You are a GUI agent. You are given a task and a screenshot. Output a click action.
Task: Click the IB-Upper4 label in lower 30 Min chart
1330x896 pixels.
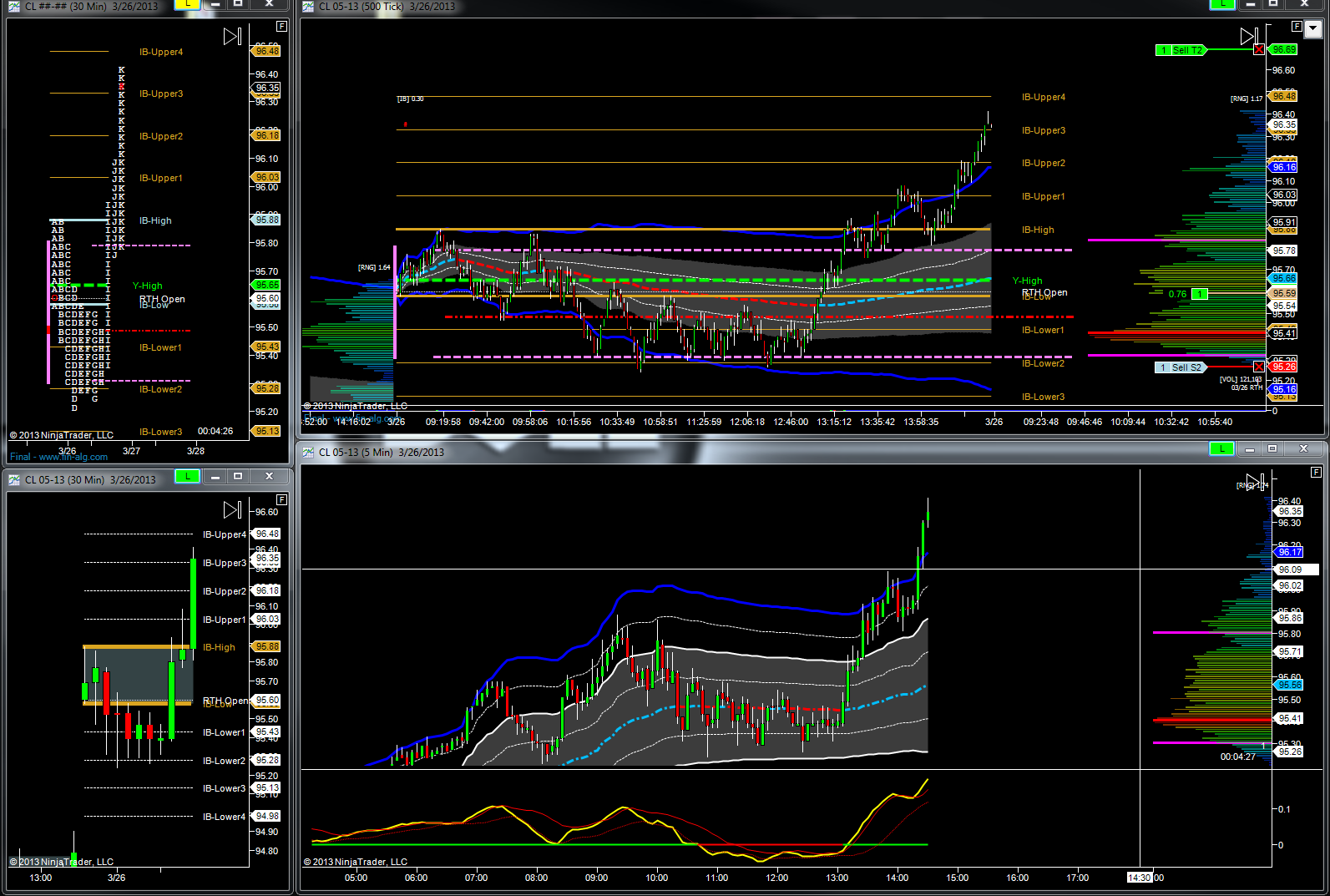pyautogui.click(x=225, y=534)
